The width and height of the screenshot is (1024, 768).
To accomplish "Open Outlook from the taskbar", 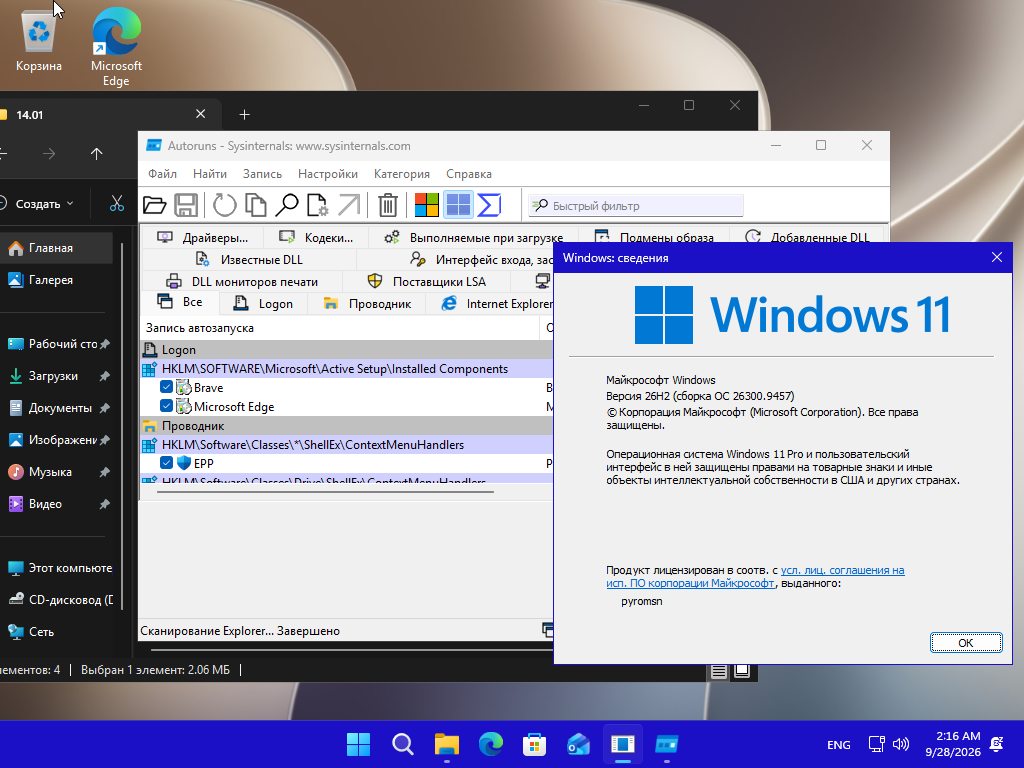I will (579, 744).
